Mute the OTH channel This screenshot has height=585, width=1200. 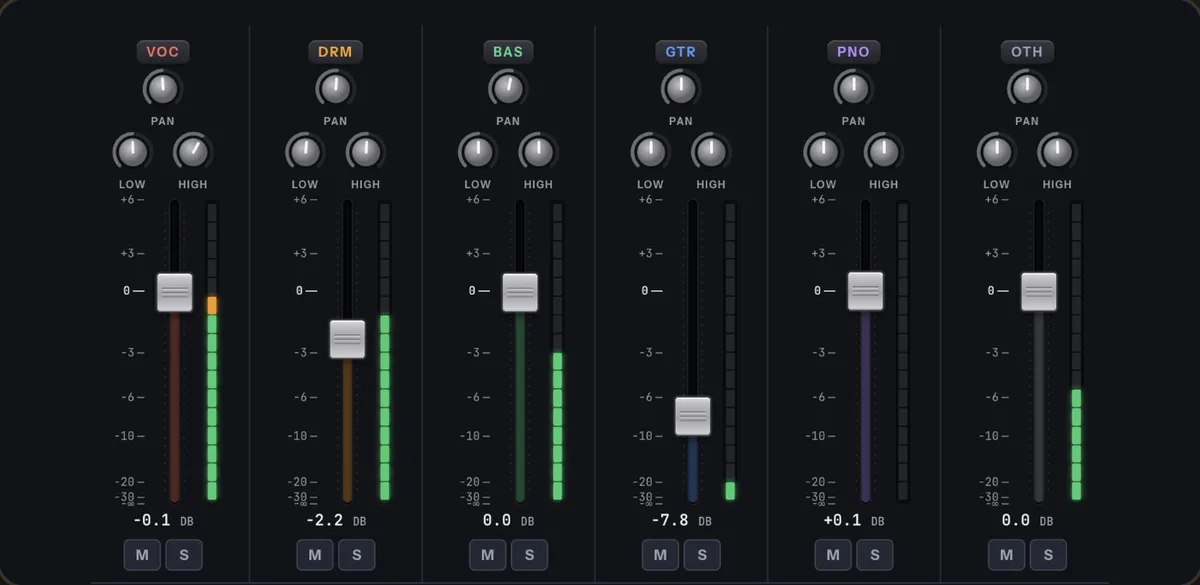pyautogui.click(x=1006, y=555)
